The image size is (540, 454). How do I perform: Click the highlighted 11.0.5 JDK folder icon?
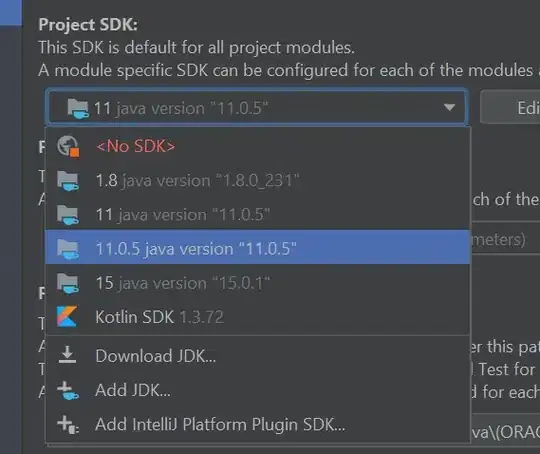(68, 249)
